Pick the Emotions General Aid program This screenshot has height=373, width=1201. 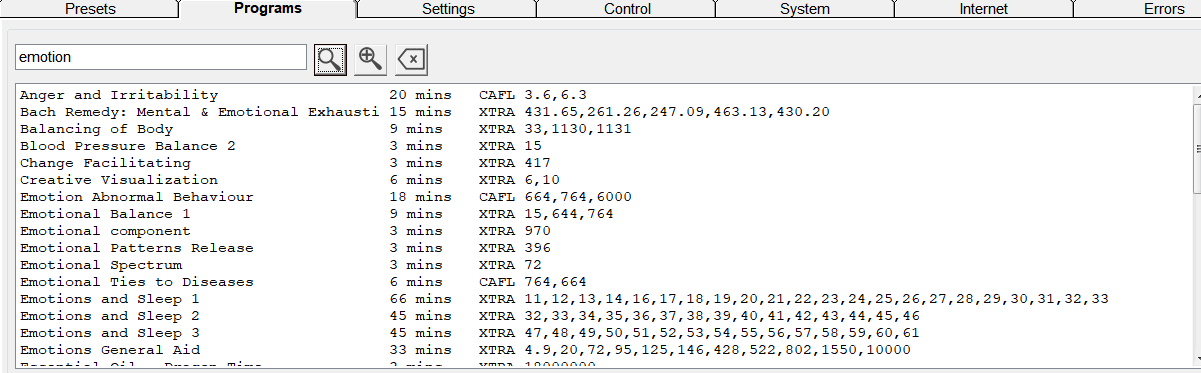(605, 350)
